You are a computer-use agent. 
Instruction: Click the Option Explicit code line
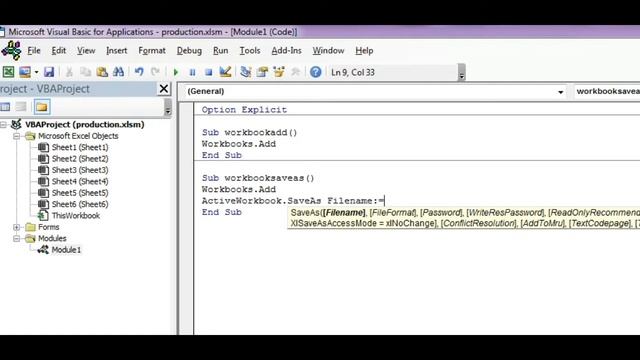click(244, 109)
